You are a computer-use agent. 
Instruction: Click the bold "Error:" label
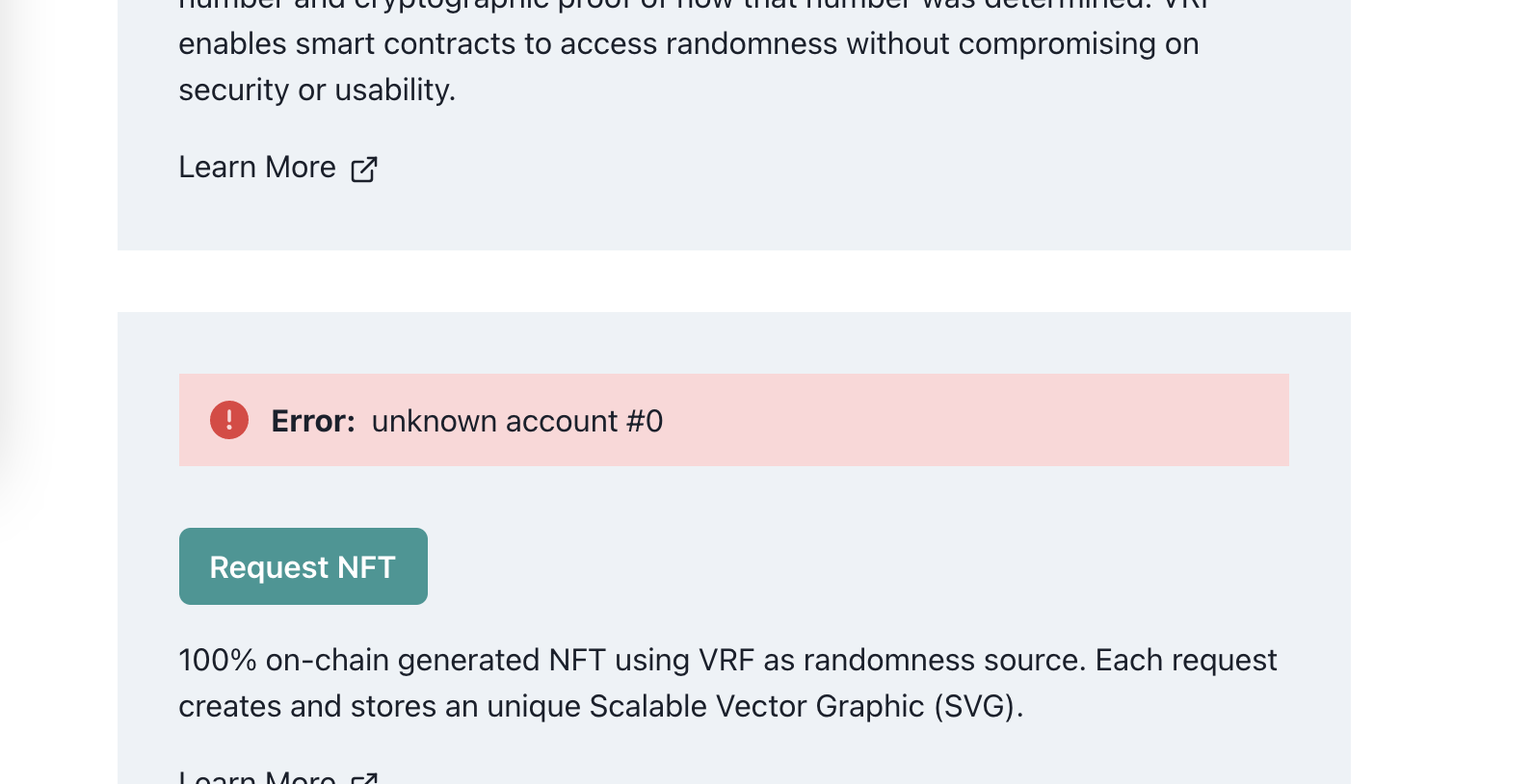click(313, 421)
